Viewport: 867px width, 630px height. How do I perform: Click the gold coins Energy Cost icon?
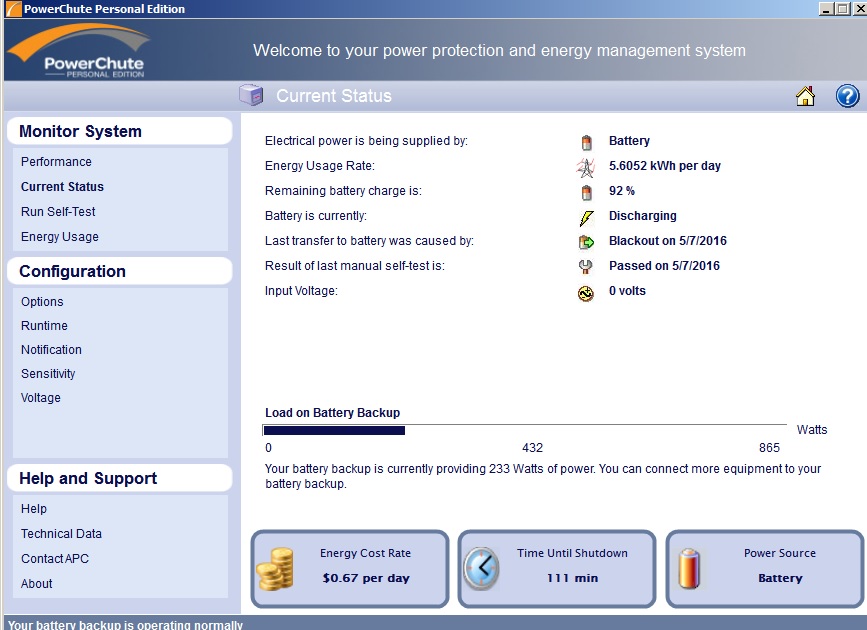[x=275, y=569]
